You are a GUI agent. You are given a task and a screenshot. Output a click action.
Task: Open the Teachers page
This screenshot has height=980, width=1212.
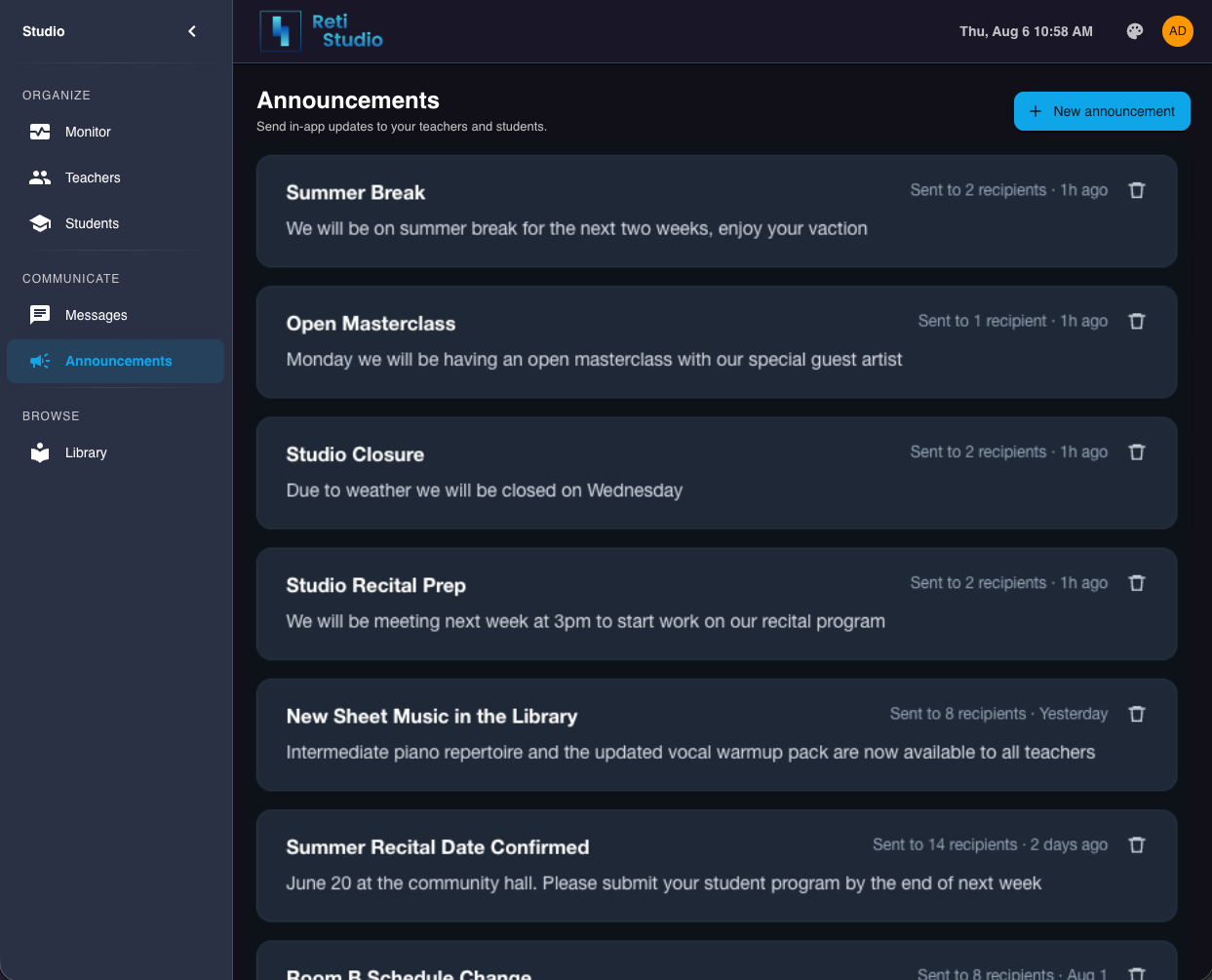pyautogui.click(x=115, y=177)
